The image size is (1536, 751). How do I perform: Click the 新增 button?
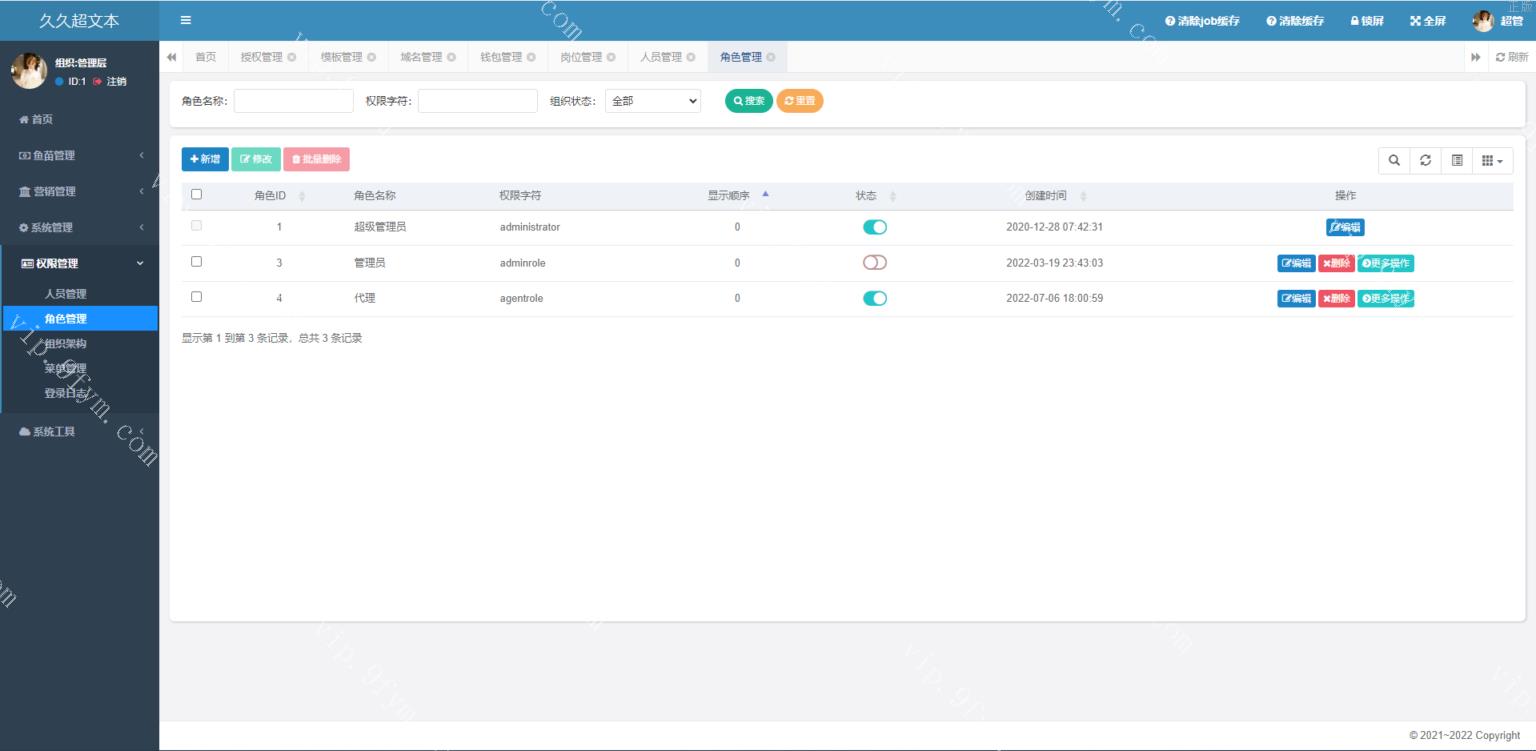[x=205, y=159]
